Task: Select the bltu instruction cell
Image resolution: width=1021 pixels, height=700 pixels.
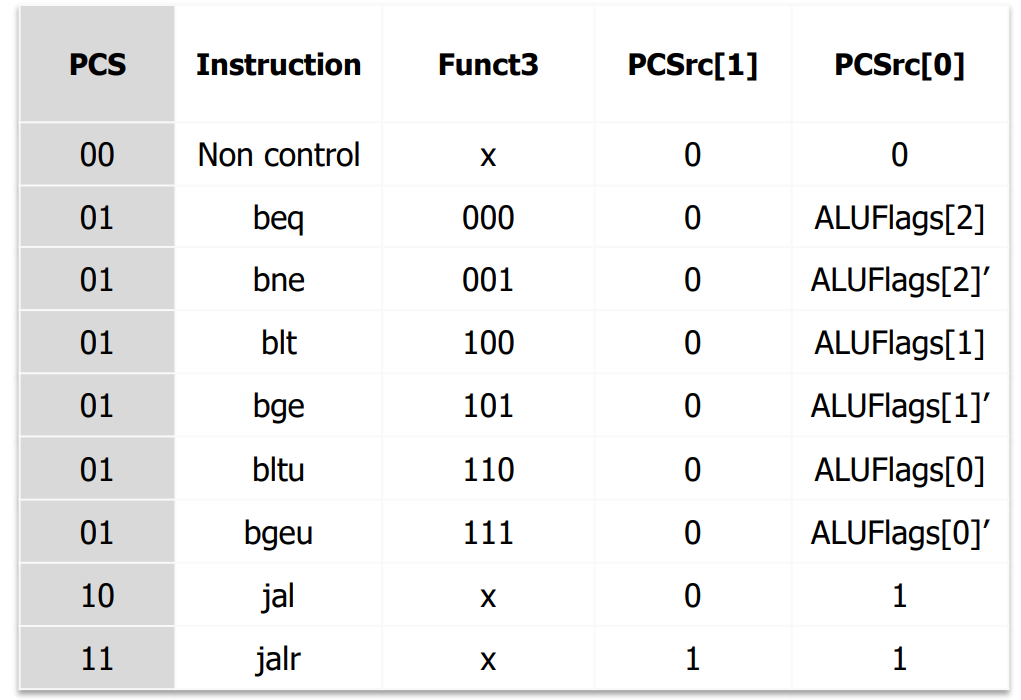Action: coord(279,470)
